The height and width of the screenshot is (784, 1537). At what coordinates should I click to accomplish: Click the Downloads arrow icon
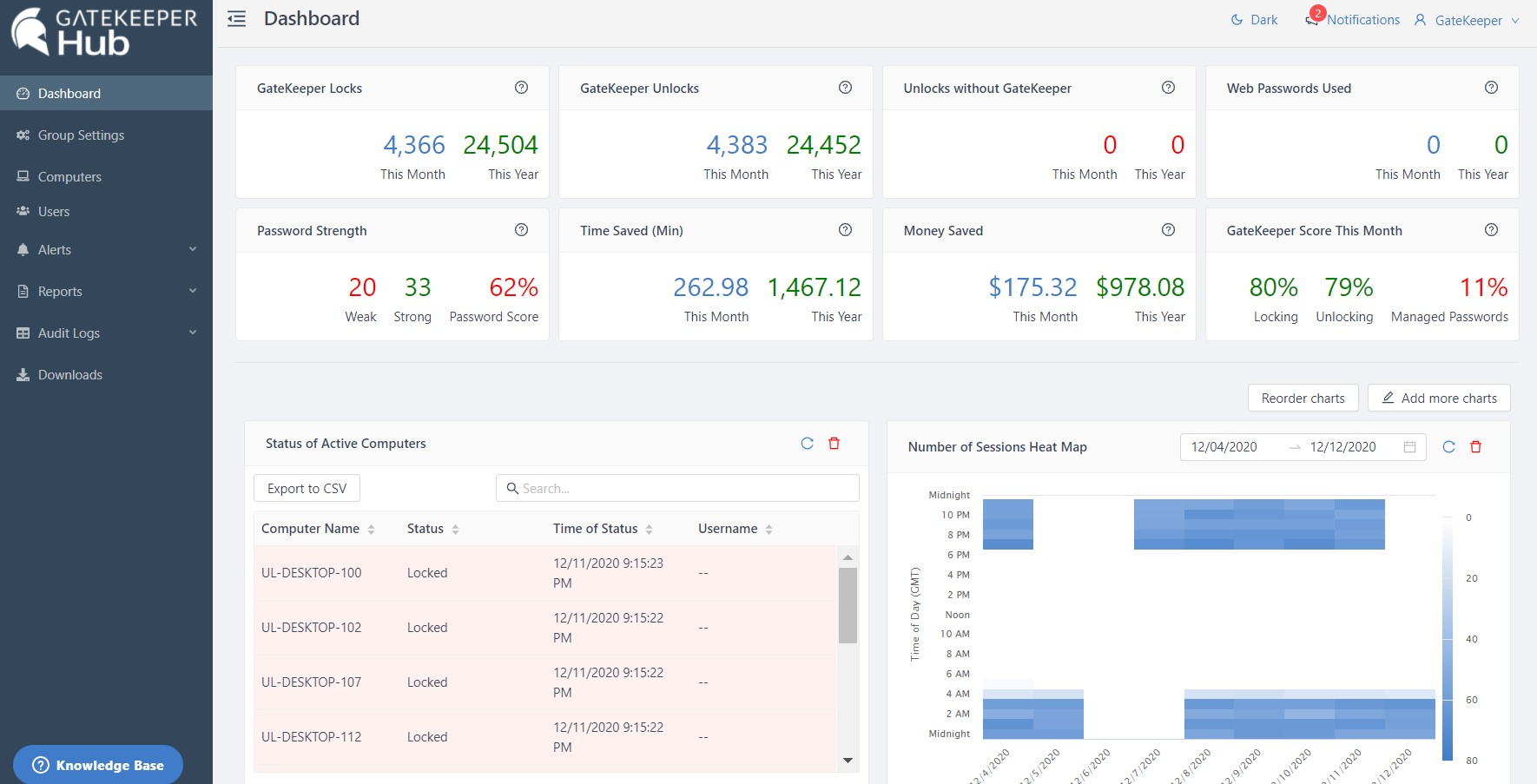coord(23,374)
